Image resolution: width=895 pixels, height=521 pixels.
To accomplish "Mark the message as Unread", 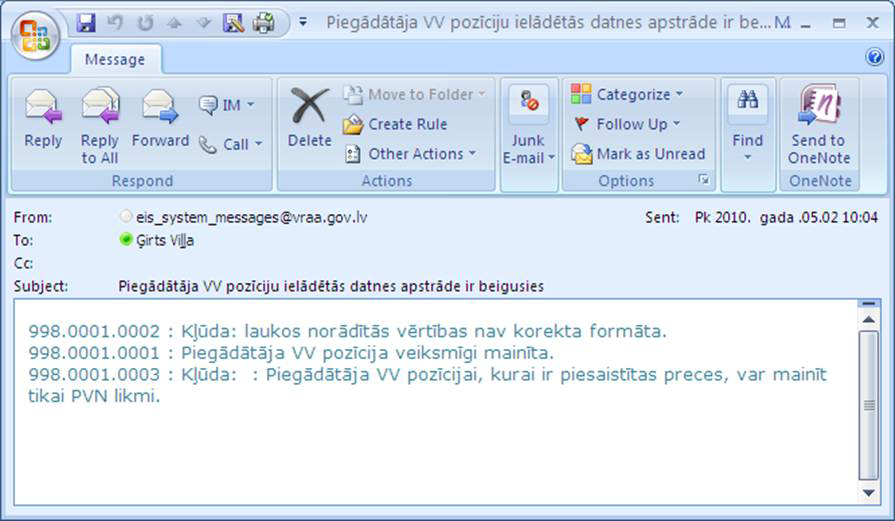I will pos(638,154).
